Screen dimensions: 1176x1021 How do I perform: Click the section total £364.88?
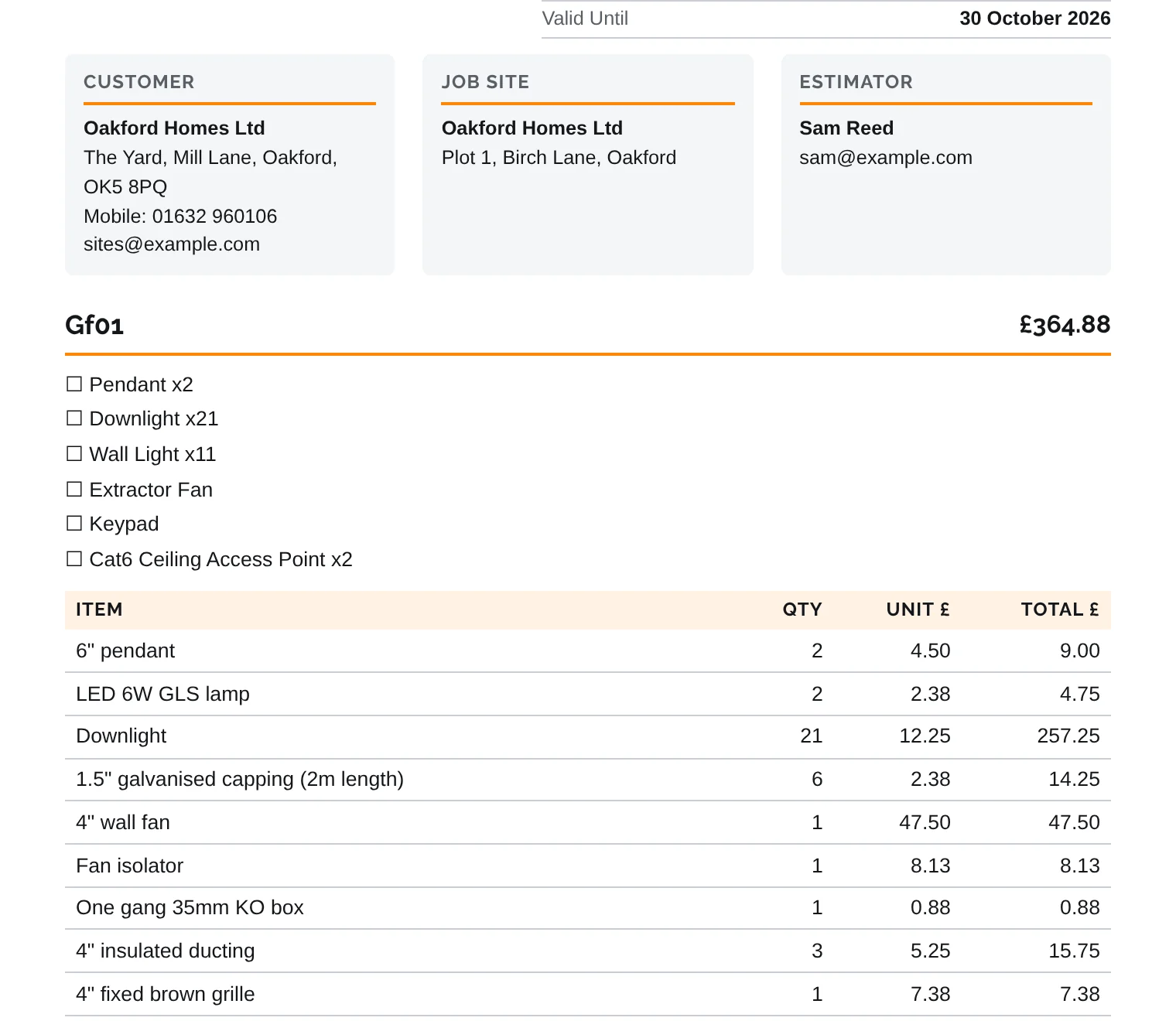[x=1065, y=325]
